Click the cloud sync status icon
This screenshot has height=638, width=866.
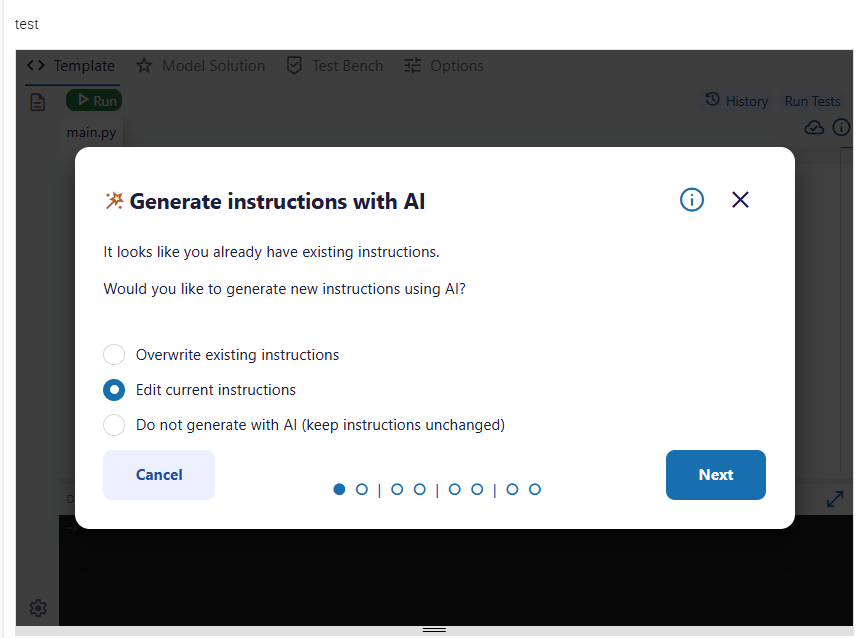(814, 127)
